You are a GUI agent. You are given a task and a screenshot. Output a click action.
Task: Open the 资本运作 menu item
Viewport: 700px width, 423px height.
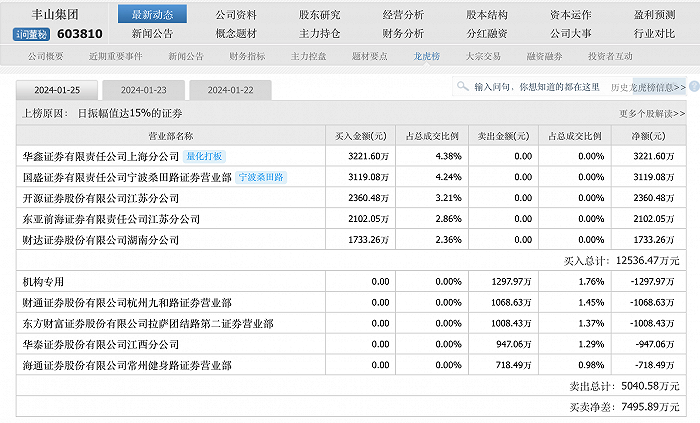(x=571, y=15)
